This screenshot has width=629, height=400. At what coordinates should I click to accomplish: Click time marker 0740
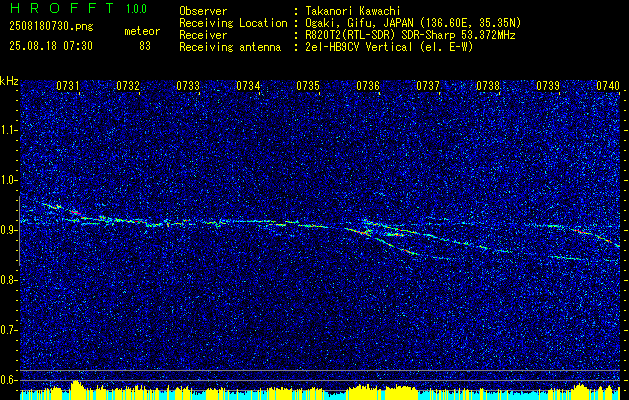608,85
